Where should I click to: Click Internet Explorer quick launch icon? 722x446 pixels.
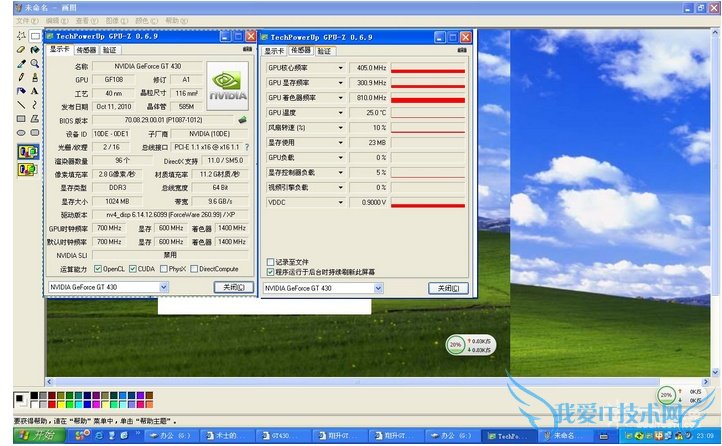pos(99,435)
